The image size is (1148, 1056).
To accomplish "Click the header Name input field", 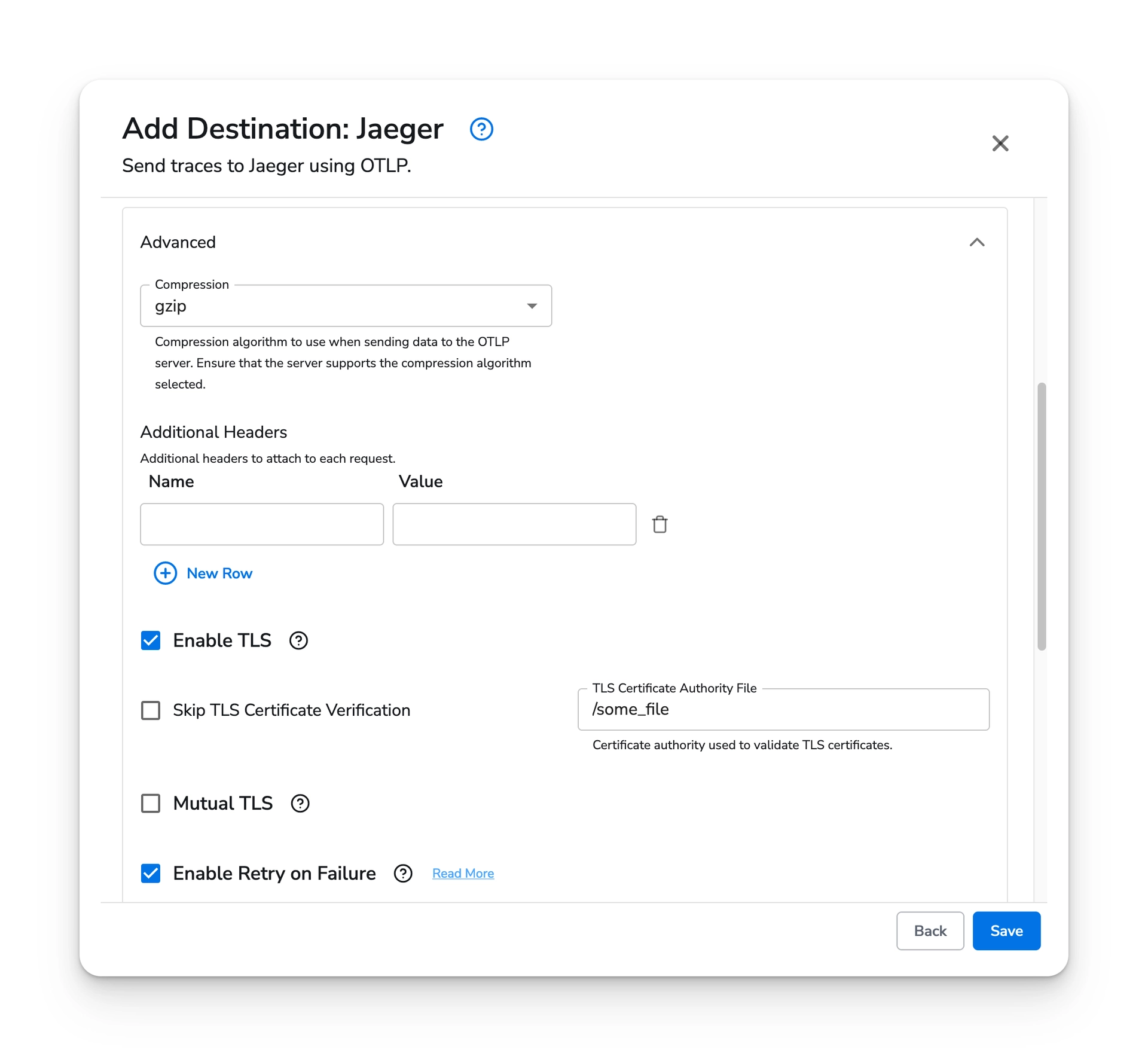I will pyautogui.click(x=262, y=524).
